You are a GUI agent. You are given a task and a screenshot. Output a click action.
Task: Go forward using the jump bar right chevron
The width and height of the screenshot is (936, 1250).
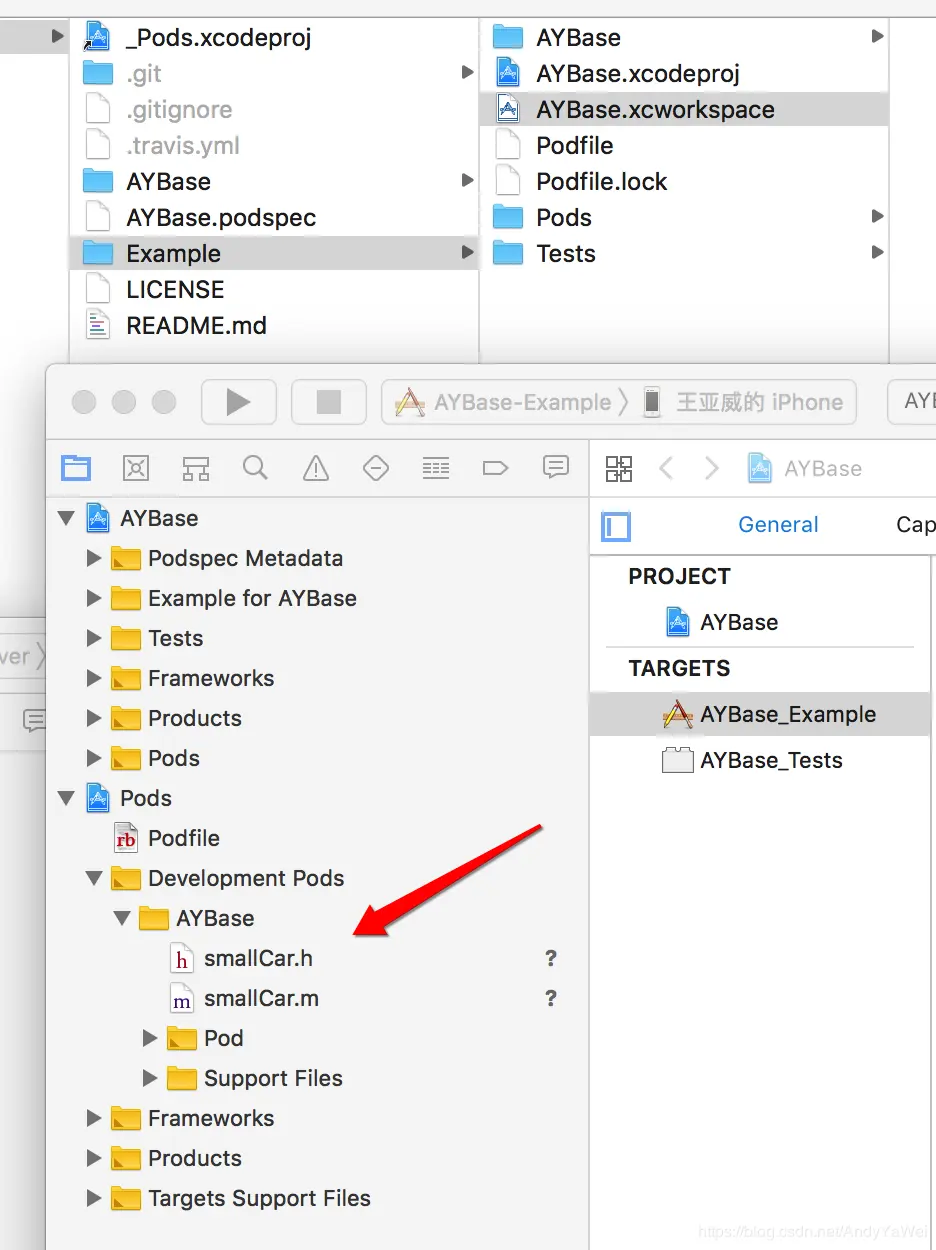tap(711, 468)
